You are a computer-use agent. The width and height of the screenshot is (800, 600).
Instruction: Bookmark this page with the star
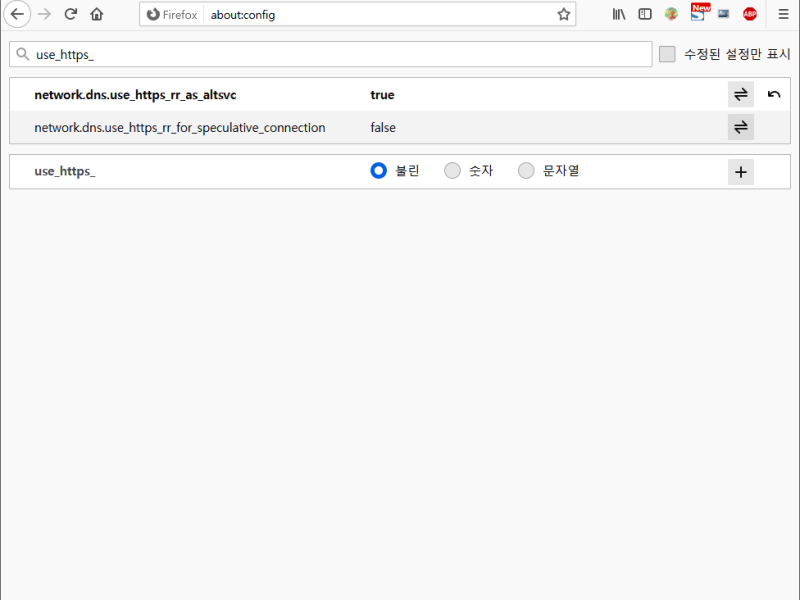pos(563,14)
